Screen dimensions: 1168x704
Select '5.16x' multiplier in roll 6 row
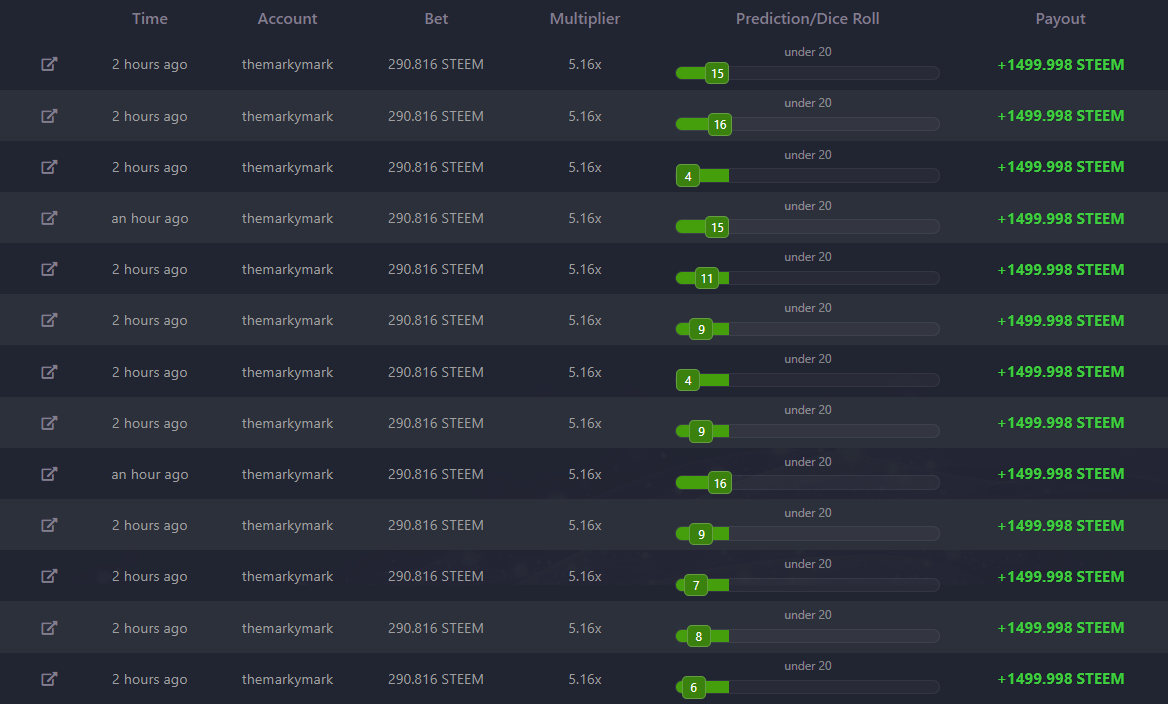point(585,679)
